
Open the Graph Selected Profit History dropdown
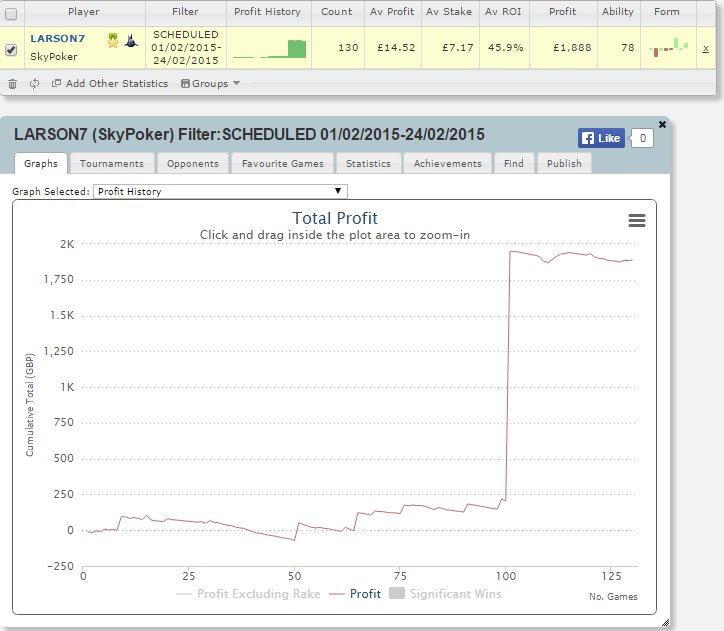coord(220,191)
